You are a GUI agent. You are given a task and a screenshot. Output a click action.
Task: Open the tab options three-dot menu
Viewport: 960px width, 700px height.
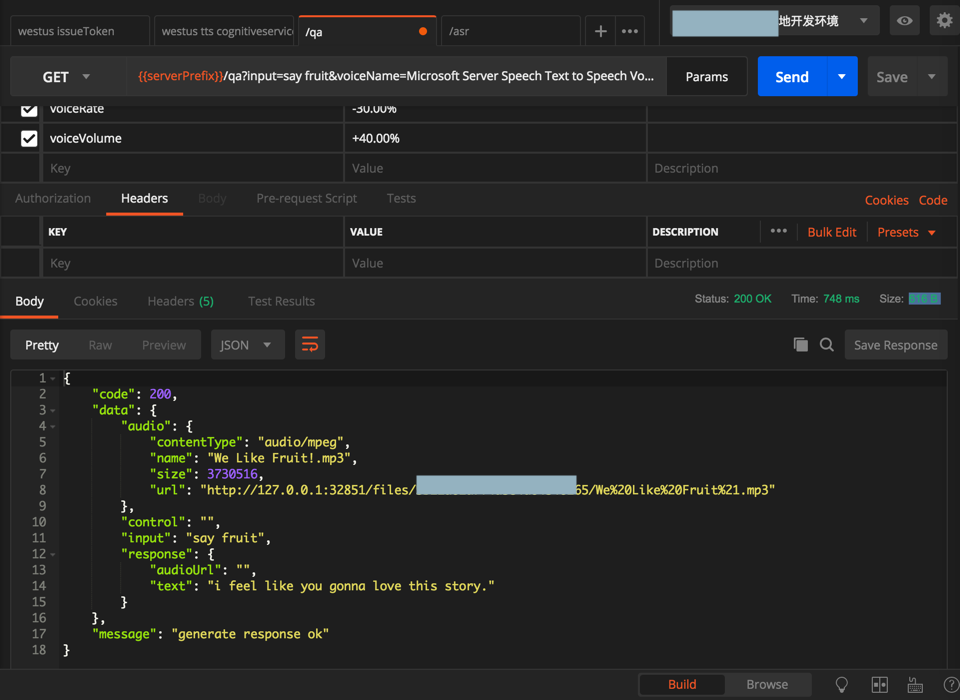tap(630, 31)
